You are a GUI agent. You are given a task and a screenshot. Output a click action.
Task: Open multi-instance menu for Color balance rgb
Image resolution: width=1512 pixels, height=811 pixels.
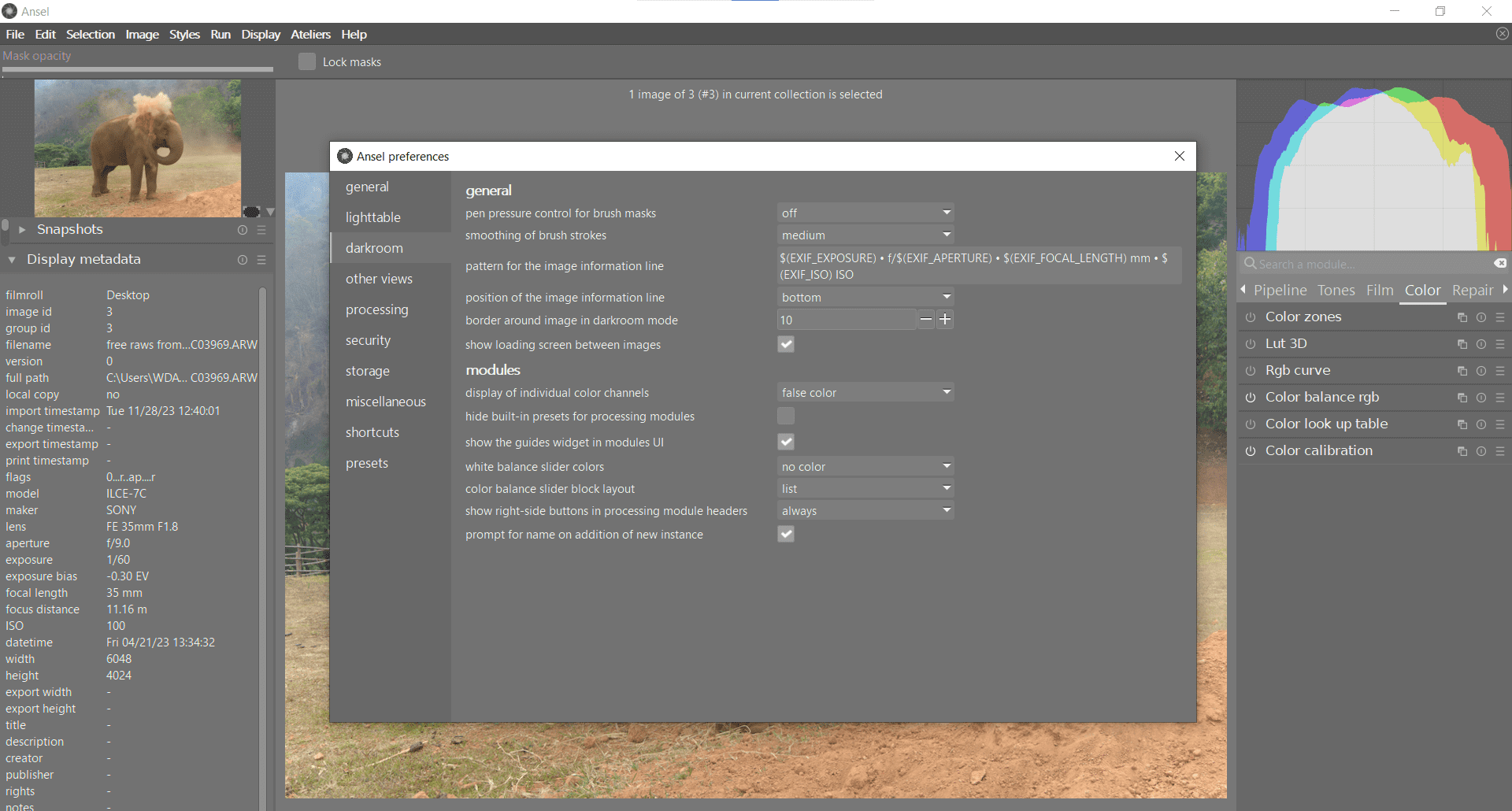pyautogui.click(x=1462, y=398)
